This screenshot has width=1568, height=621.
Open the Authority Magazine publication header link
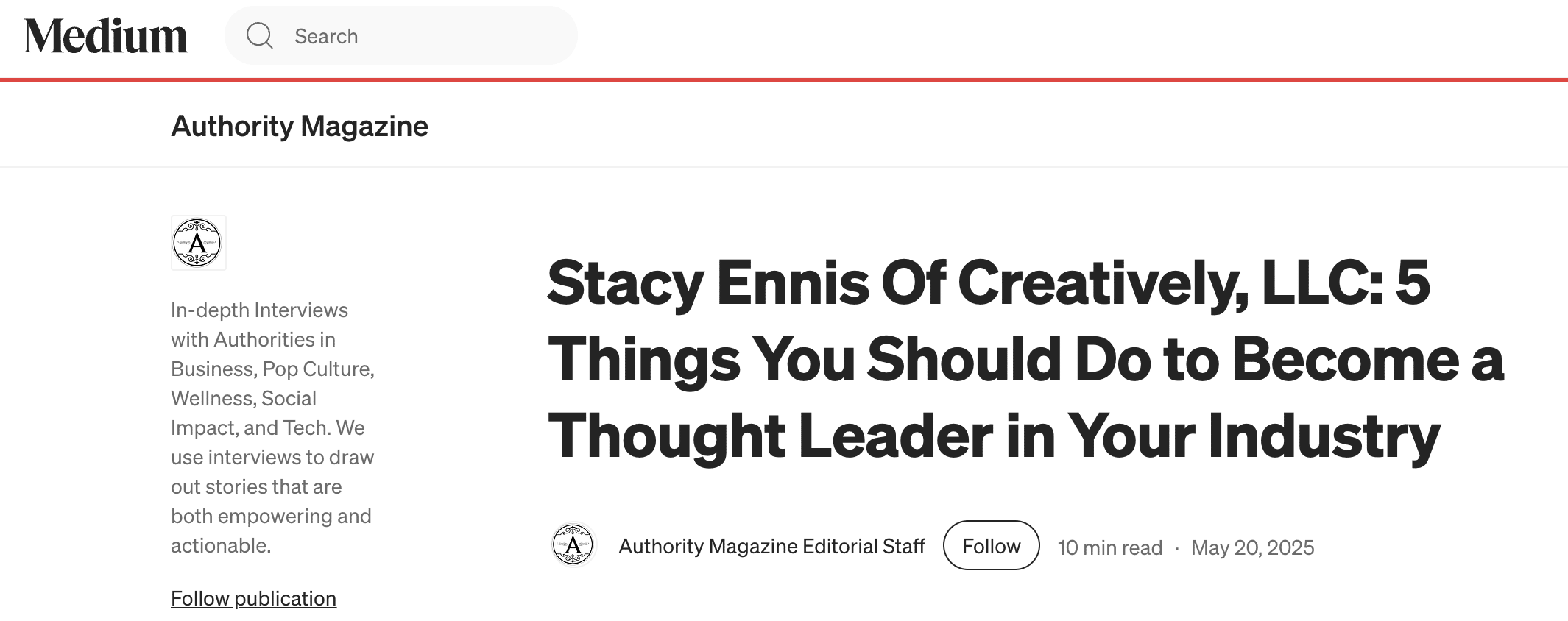[x=300, y=126]
